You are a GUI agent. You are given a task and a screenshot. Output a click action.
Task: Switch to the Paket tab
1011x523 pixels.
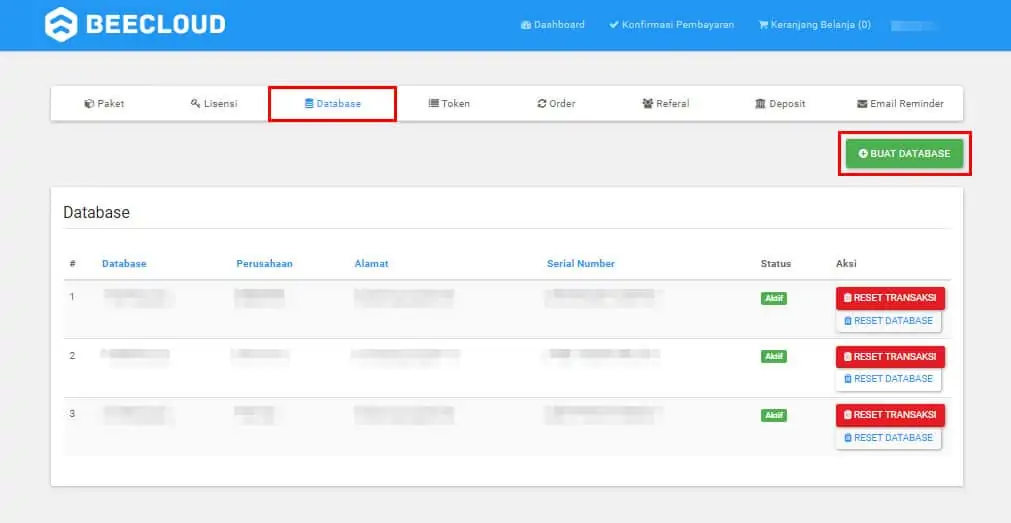tap(104, 103)
